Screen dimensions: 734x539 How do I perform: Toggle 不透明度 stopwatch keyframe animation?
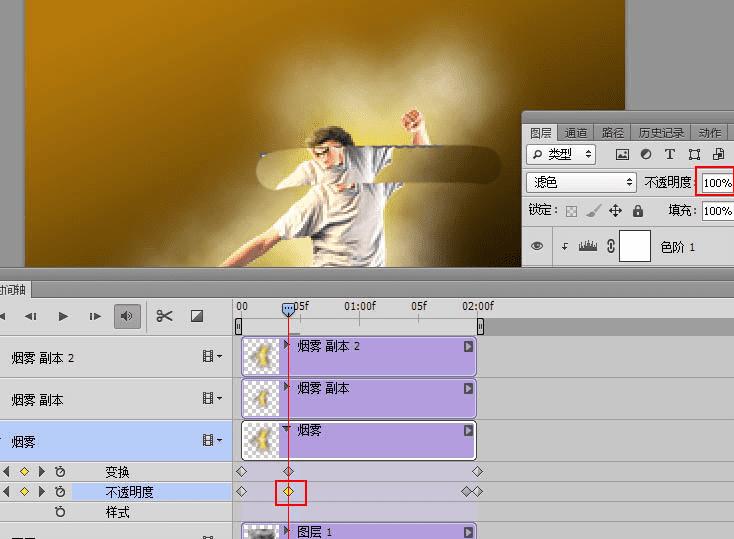point(60,492)
